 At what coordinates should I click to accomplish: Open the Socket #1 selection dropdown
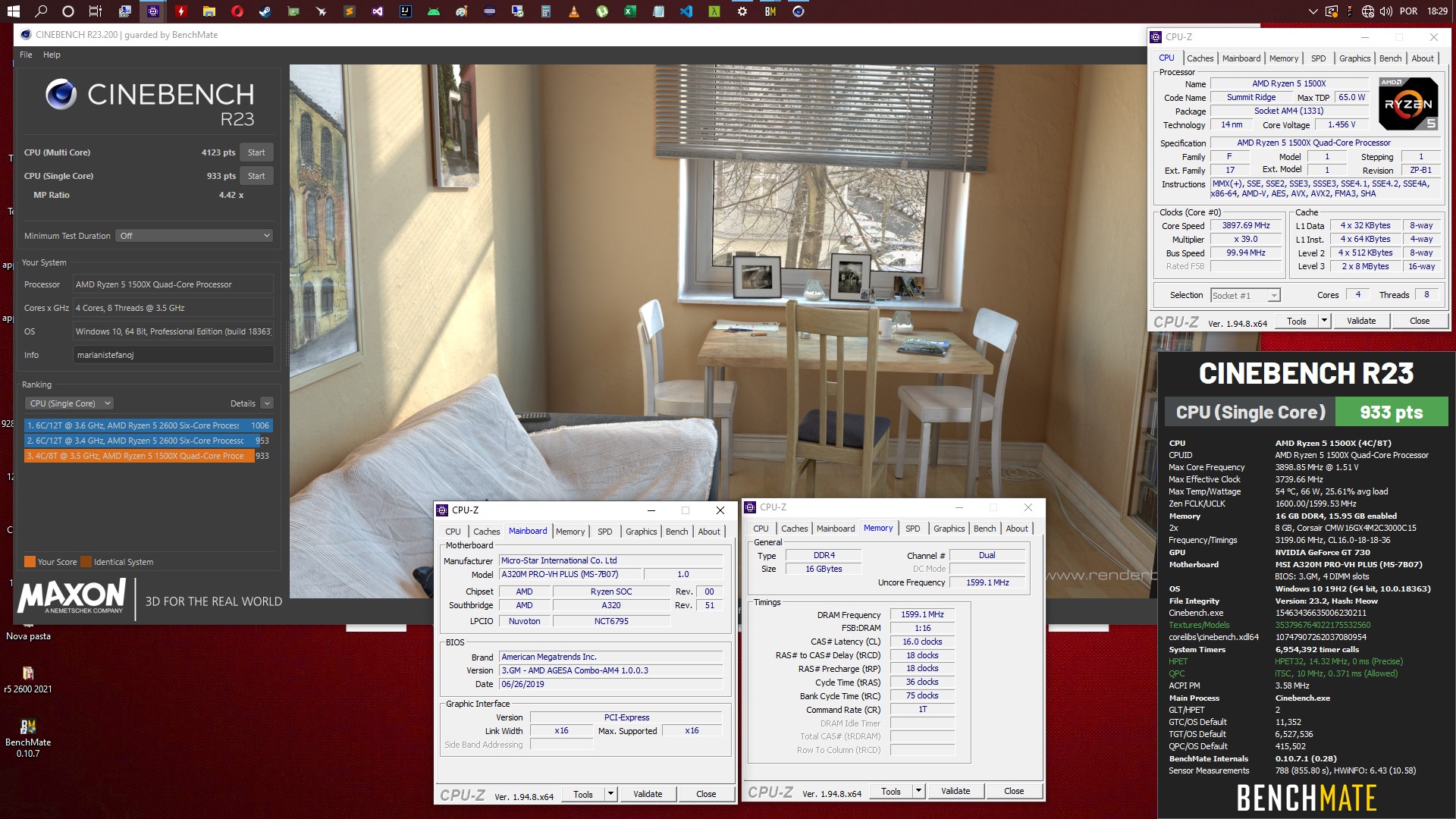pos(1245,296)
